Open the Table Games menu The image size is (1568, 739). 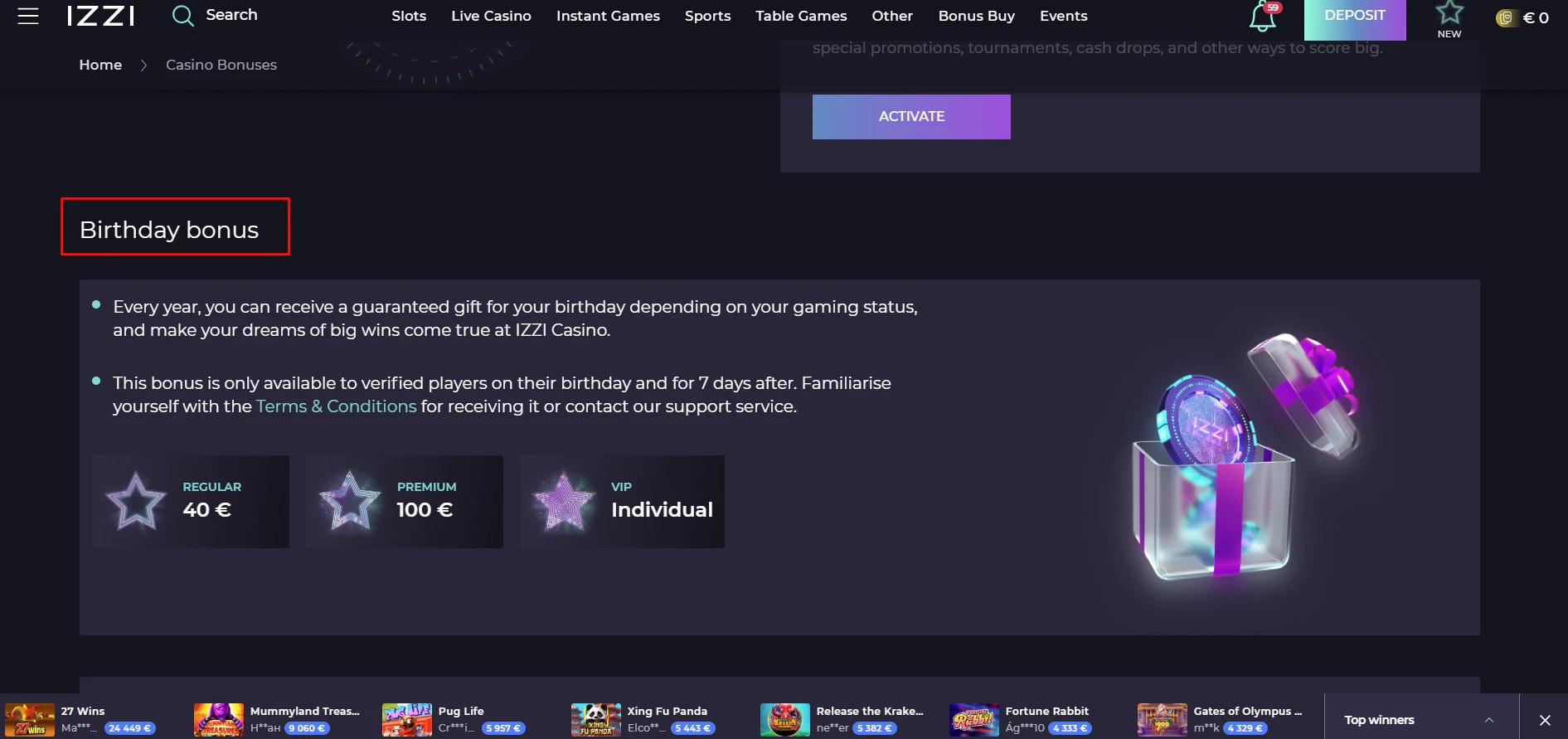tap(801, 16)
